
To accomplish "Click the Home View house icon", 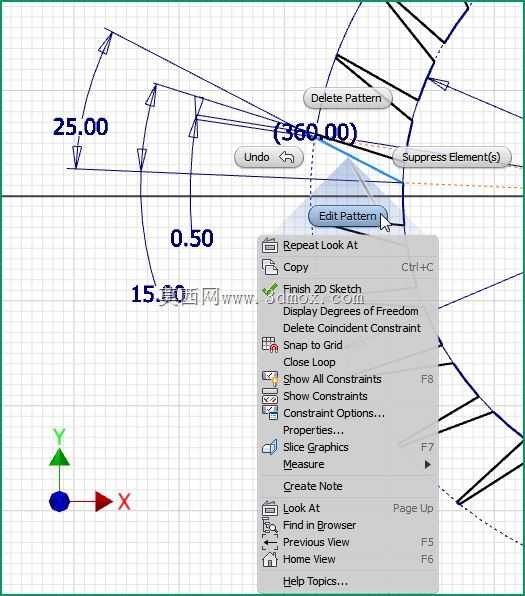I will [x=270, y=559].
